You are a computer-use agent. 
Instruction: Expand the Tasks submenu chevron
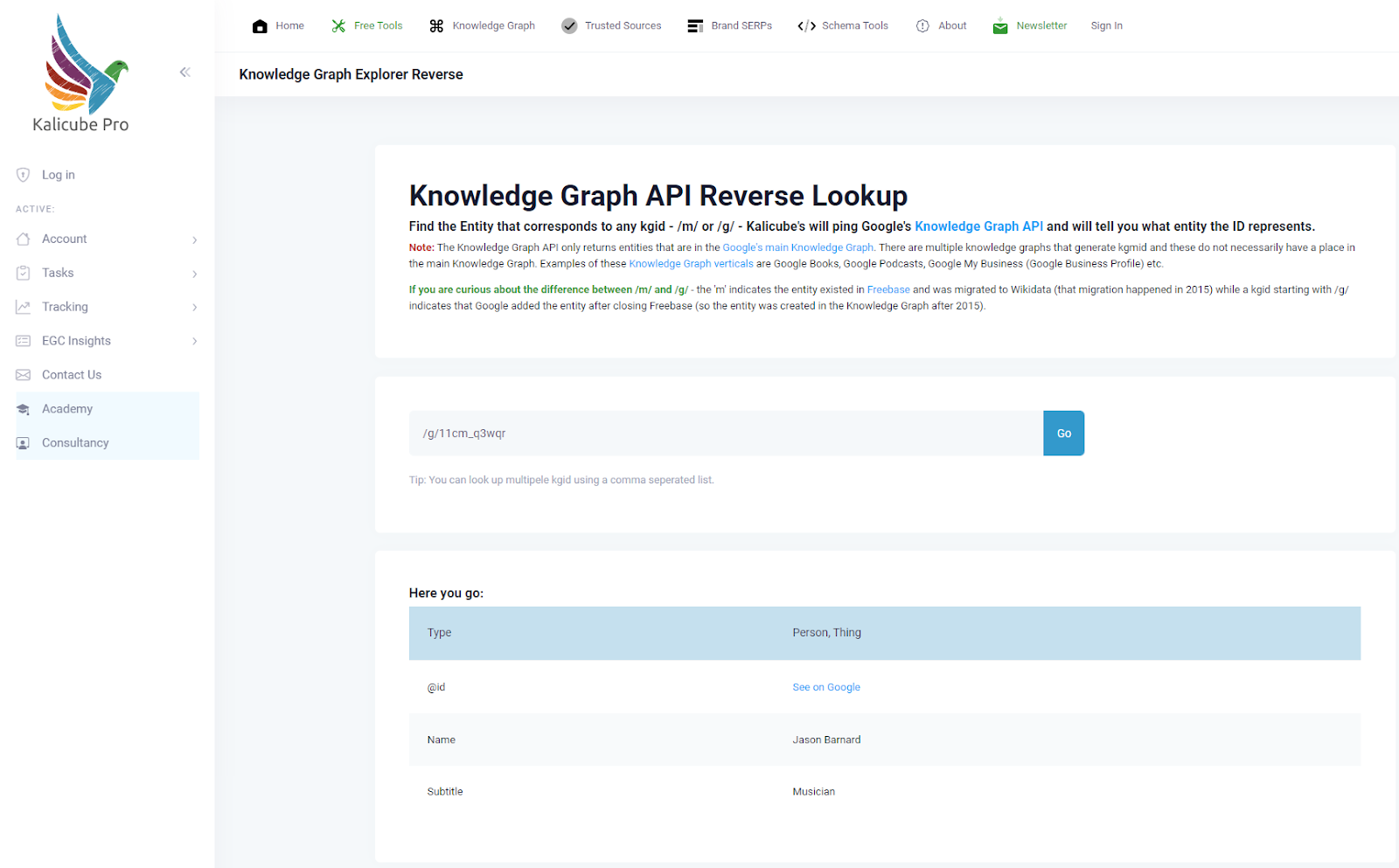[195, 274]
